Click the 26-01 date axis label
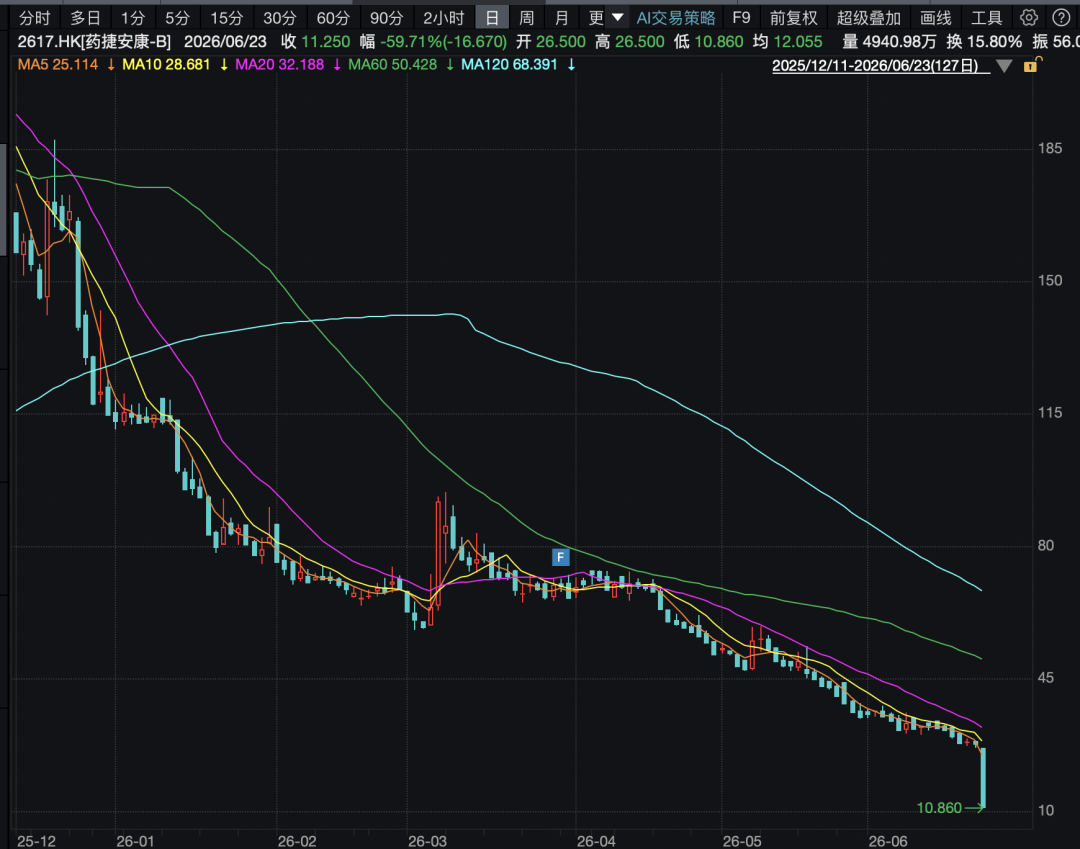The height and width of the screenshot is (849, 1080). 135,841
